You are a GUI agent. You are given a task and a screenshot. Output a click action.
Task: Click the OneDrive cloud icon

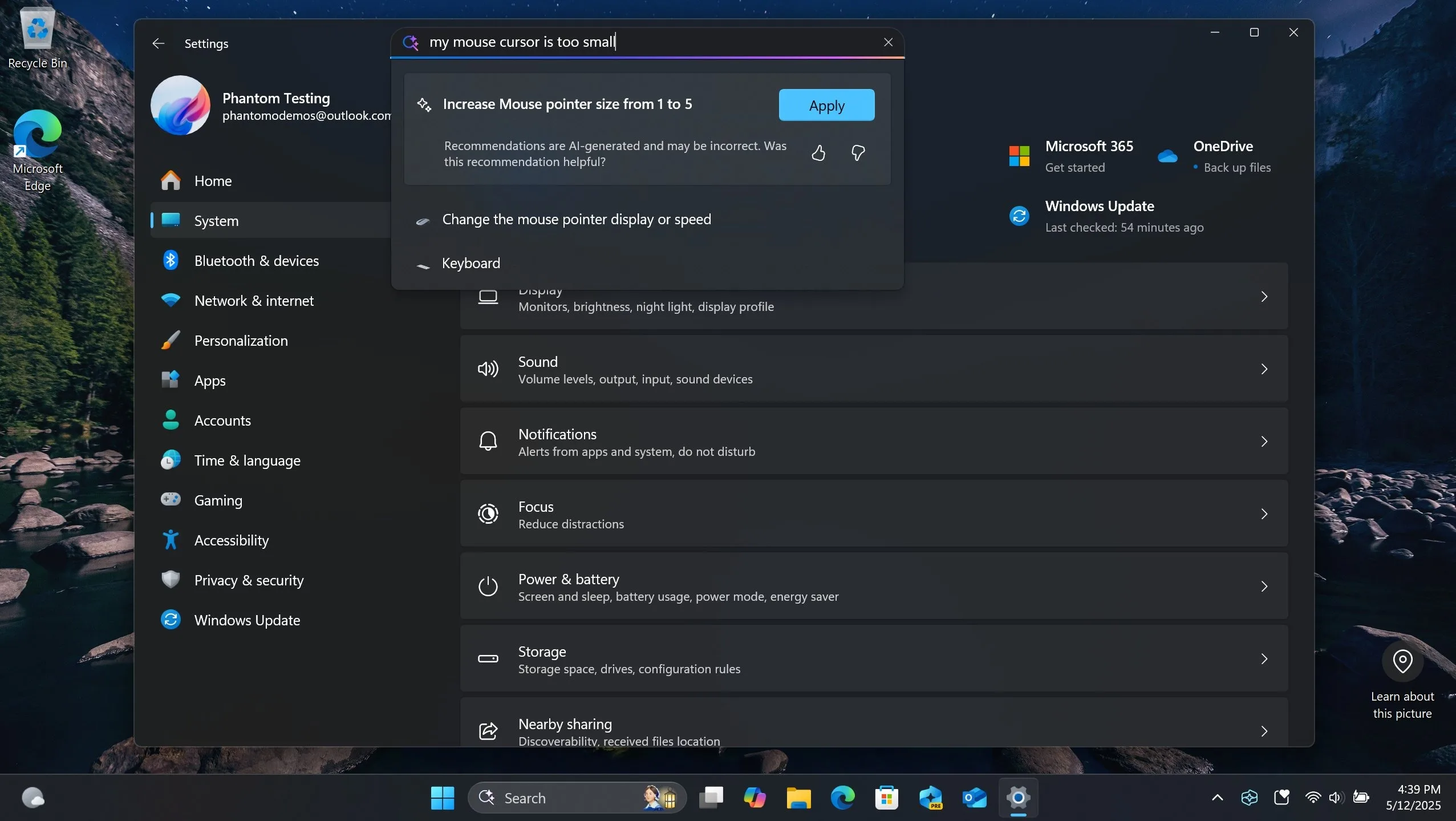coord(1167,156)
